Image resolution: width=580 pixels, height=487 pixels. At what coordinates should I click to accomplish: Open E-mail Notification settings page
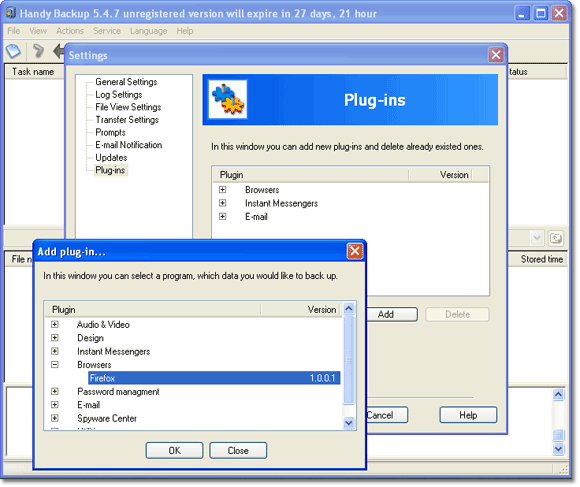pyautogui.click(x=128, y=145)
